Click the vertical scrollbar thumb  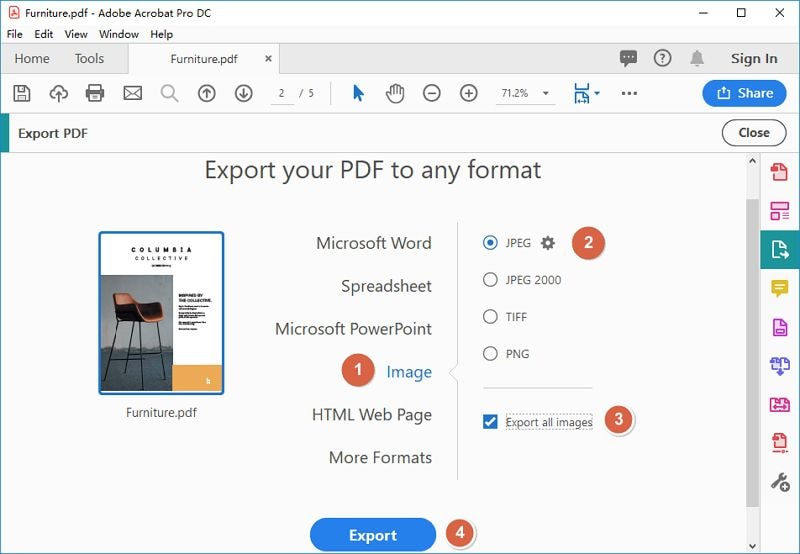coord(753,353)
